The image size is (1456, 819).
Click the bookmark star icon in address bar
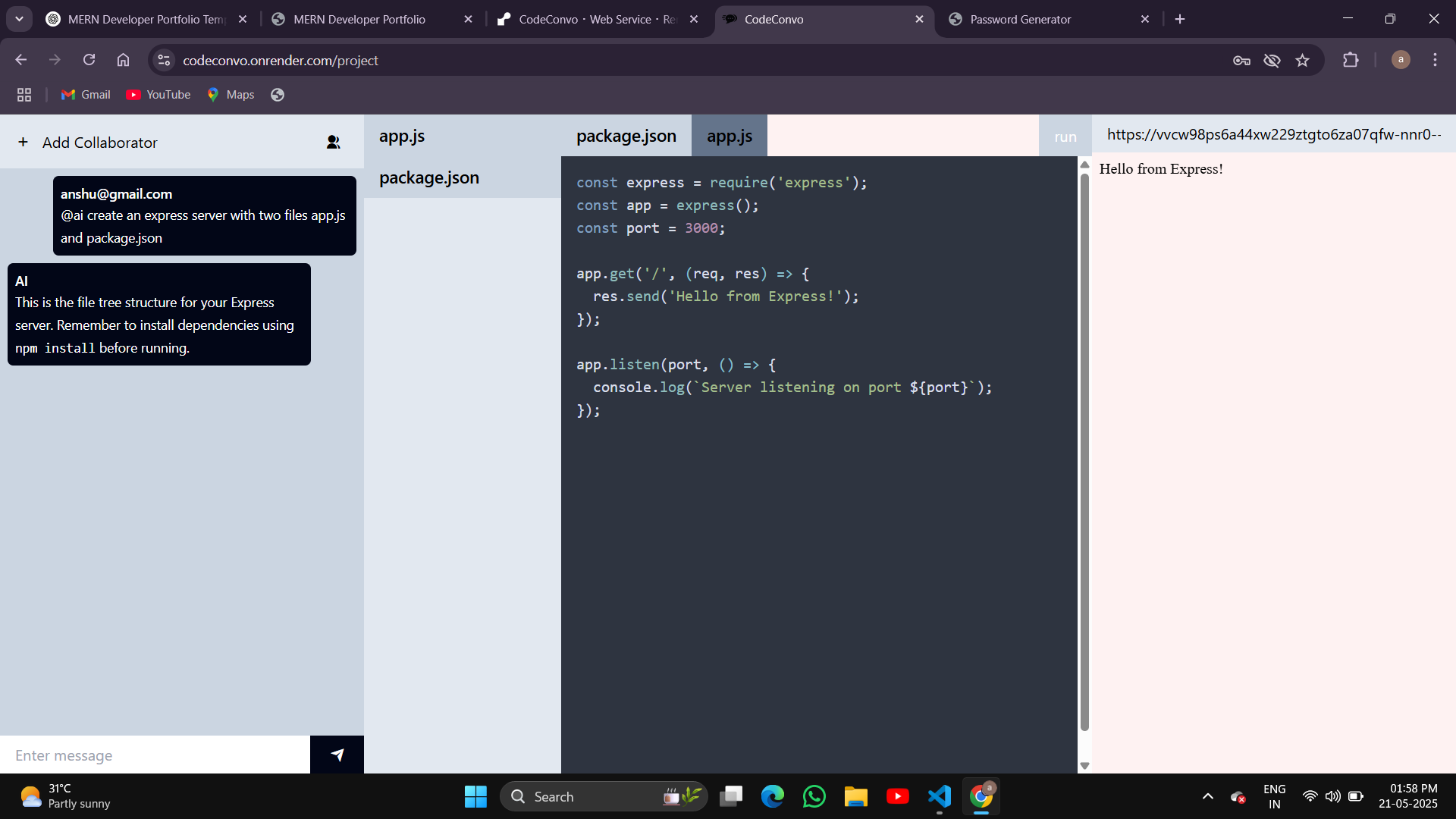point(1302,60)
